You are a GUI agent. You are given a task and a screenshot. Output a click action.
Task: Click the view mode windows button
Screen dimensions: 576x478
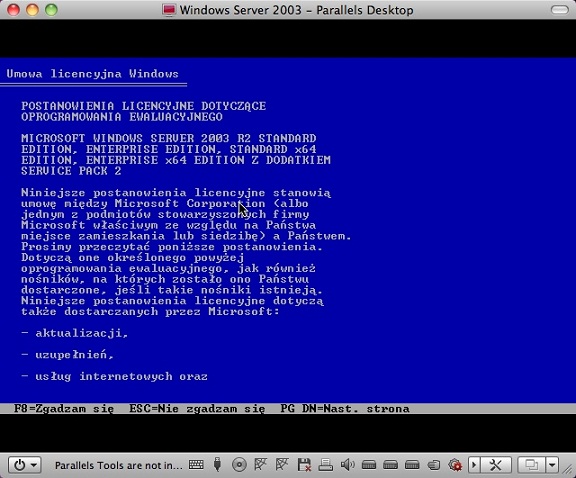pos(531,465)
